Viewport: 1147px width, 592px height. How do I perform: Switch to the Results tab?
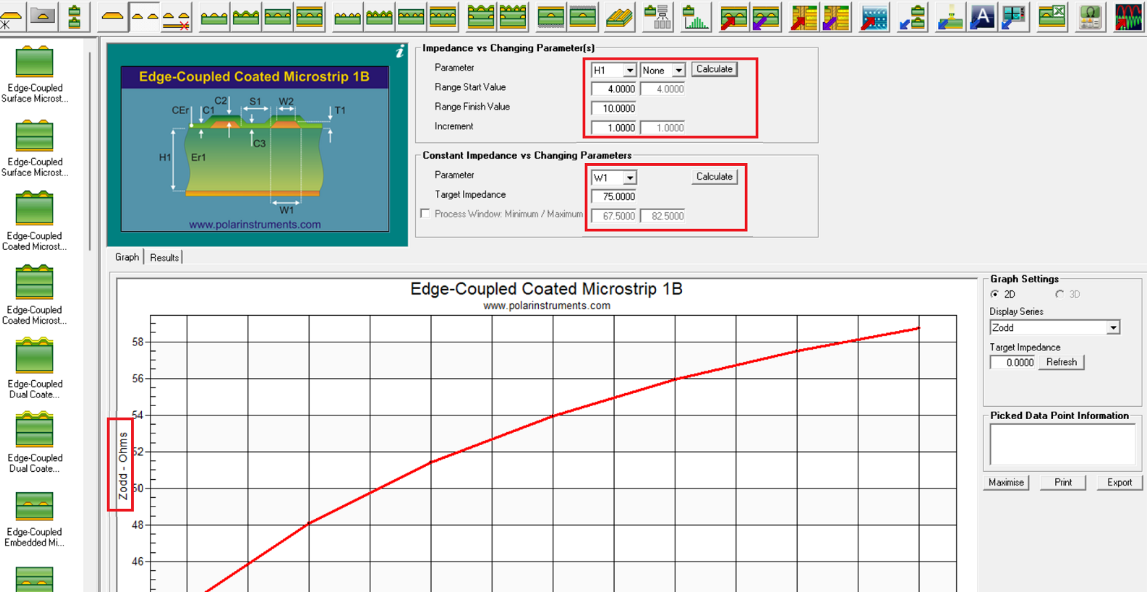click(164, 257)
